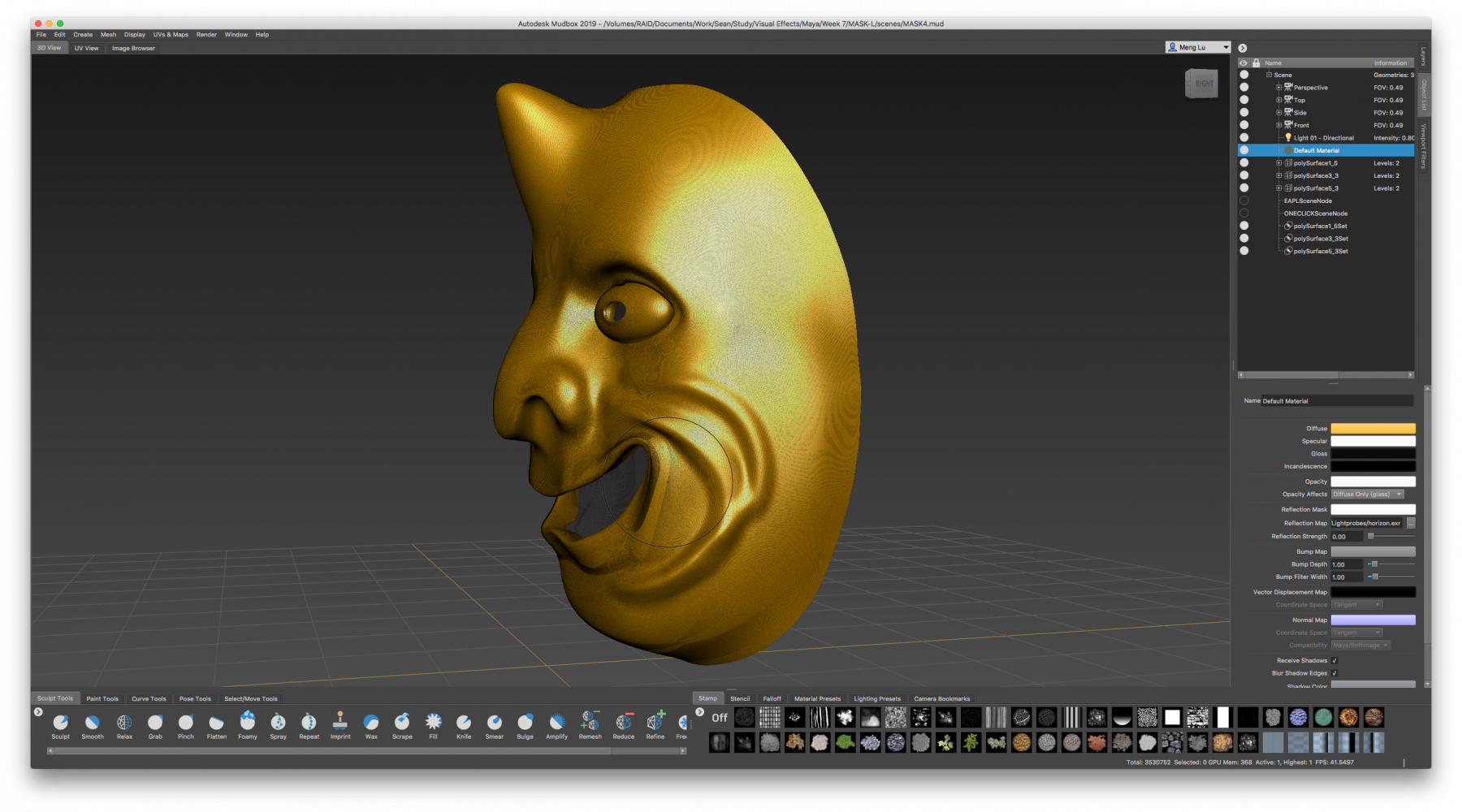Viewport: 1462px width, 812px height.
Task: Open the Material Presets tab
Action: [x=817, y=698]
